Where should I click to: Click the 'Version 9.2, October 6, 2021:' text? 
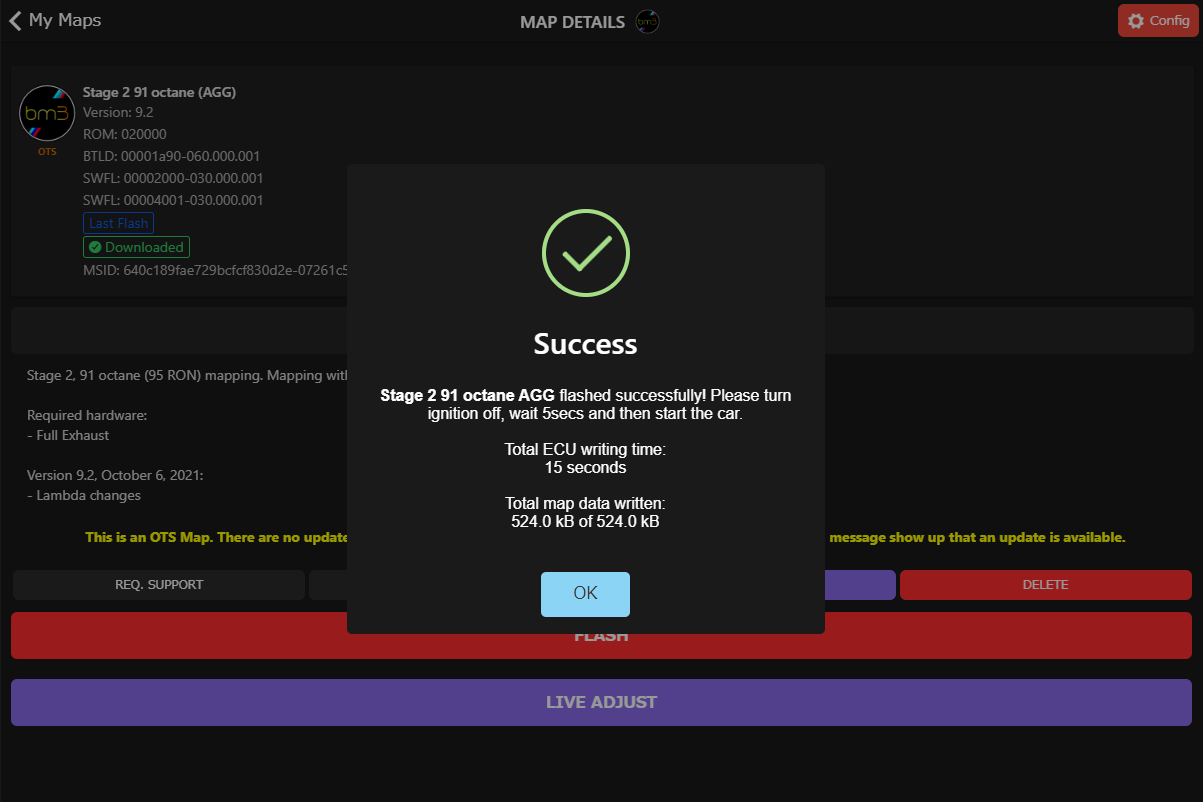point(115,475)
